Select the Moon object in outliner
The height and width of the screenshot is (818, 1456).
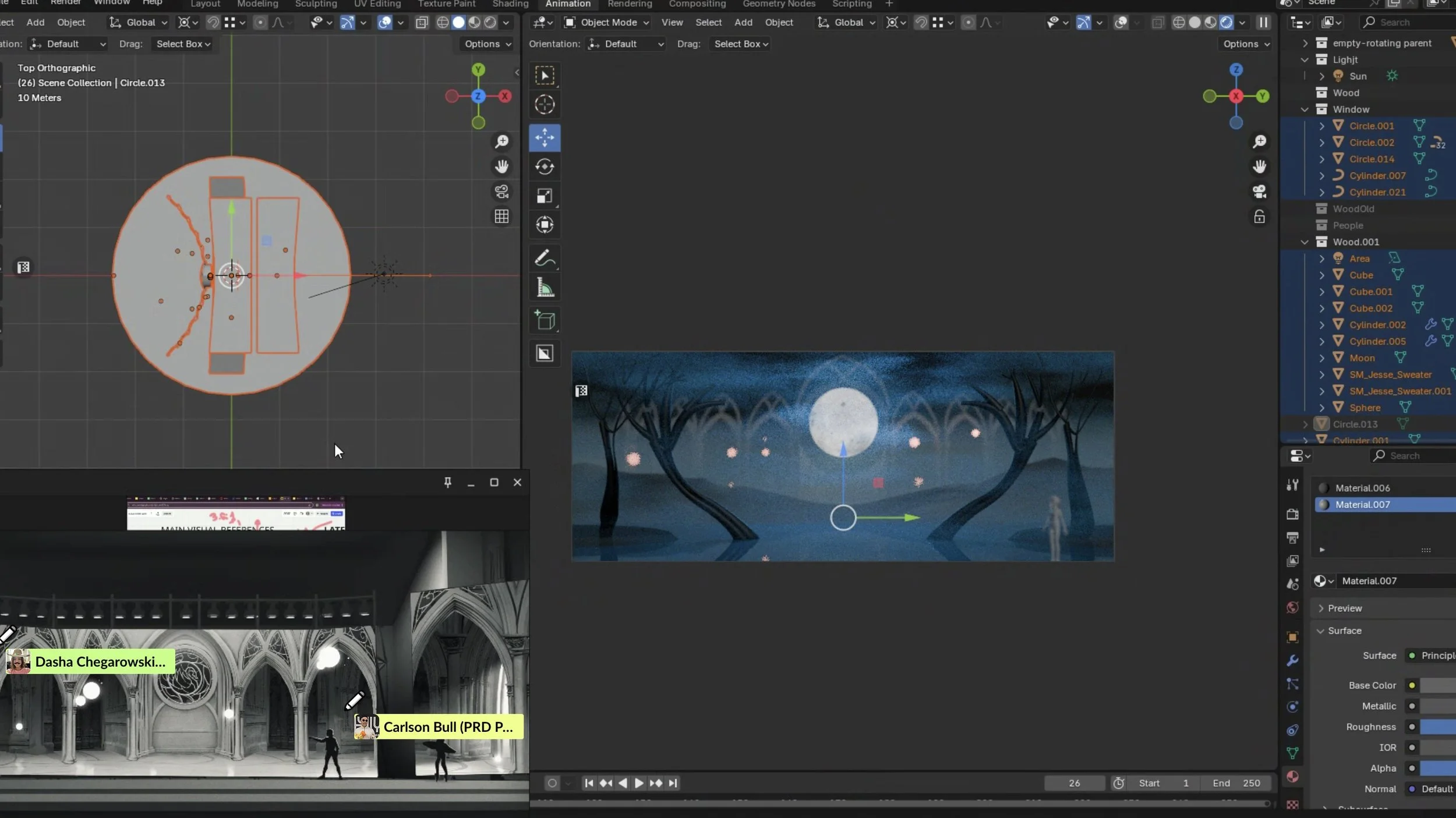coord(1362,358)
